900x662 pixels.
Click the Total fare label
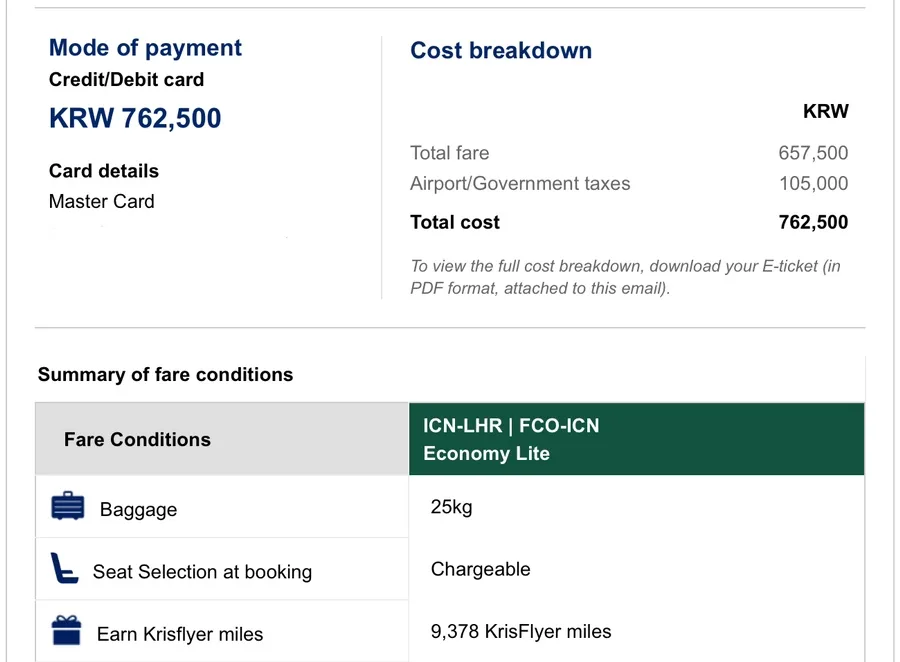click(450, 153)
